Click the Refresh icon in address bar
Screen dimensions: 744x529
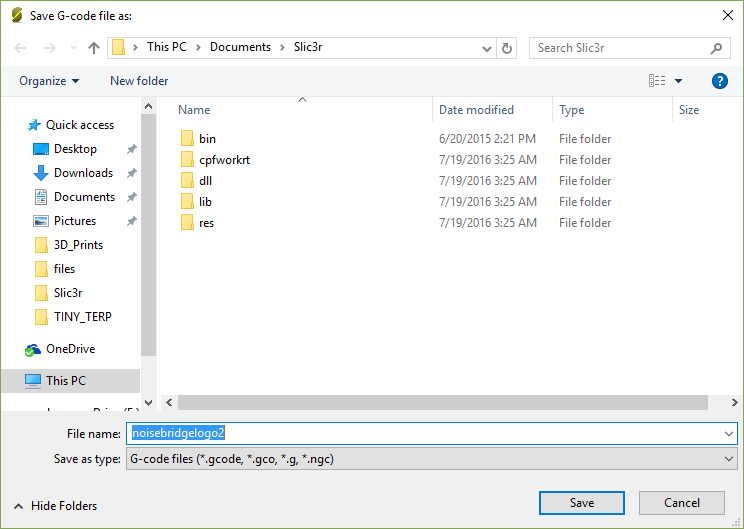point(507,48)
